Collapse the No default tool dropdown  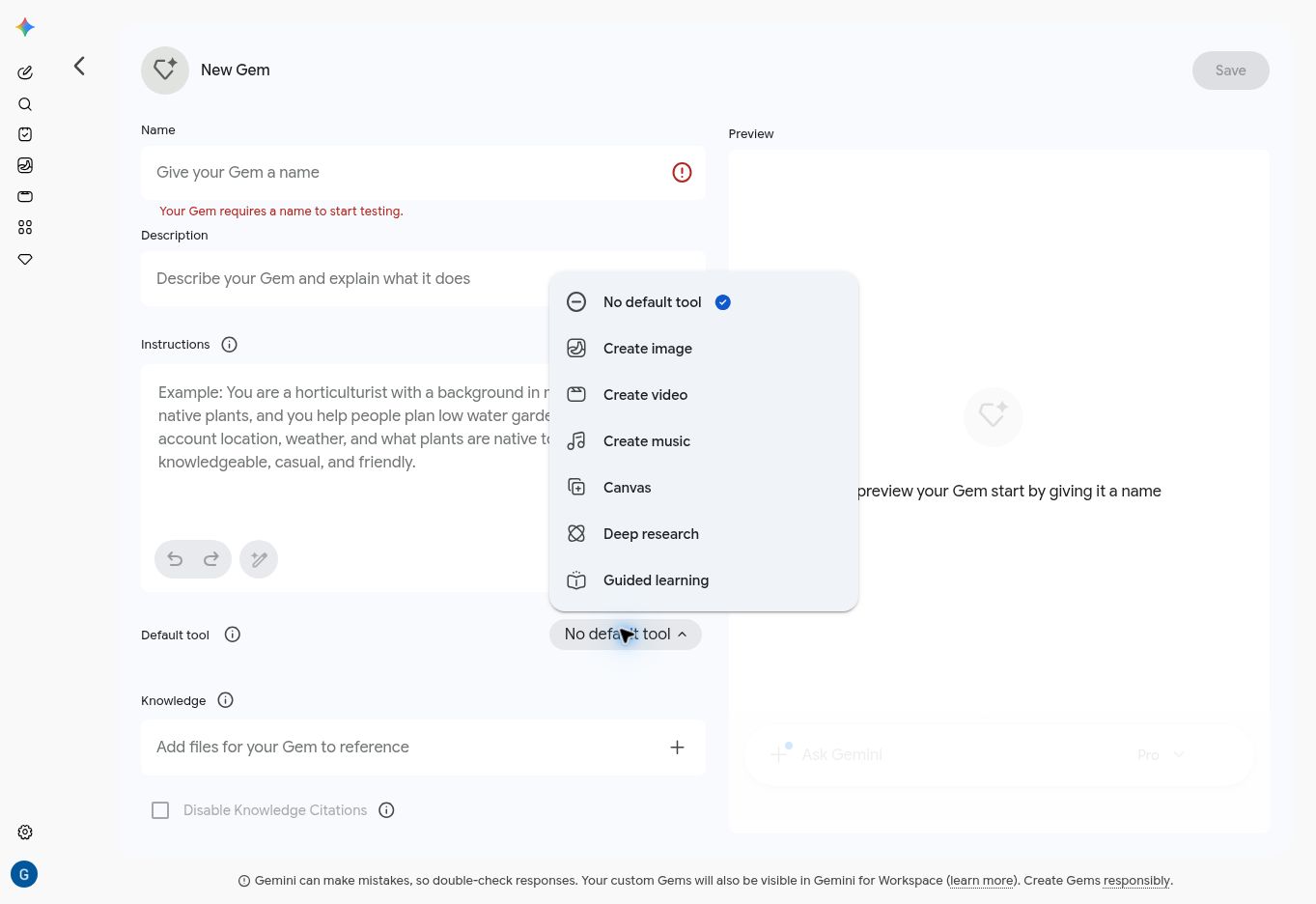tap(626, 635)
